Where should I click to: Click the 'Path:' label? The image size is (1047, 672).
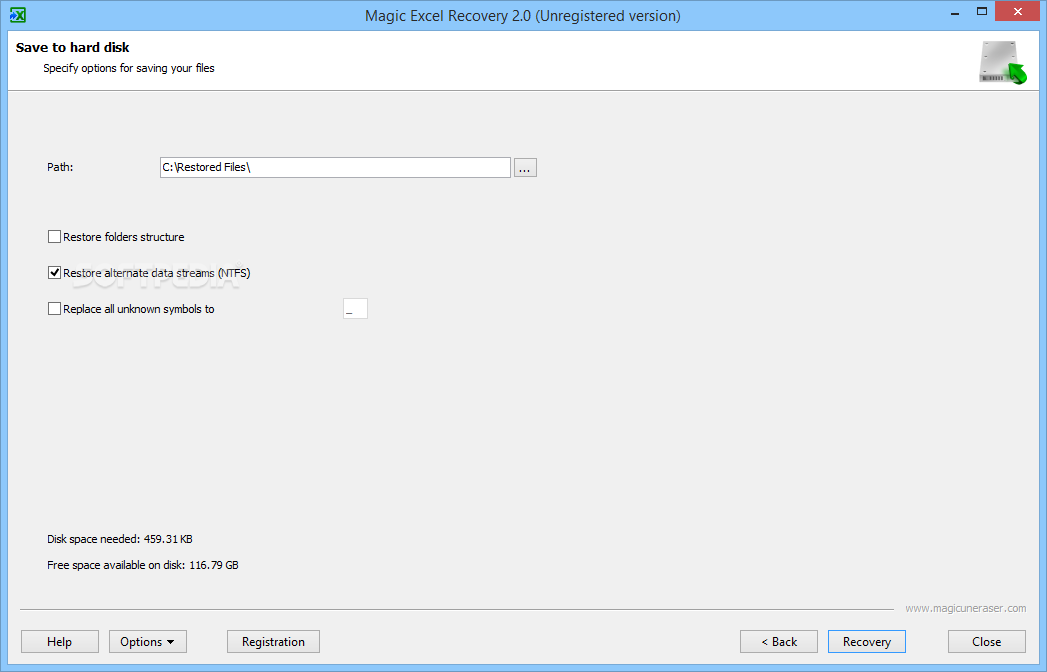point(60,167)
